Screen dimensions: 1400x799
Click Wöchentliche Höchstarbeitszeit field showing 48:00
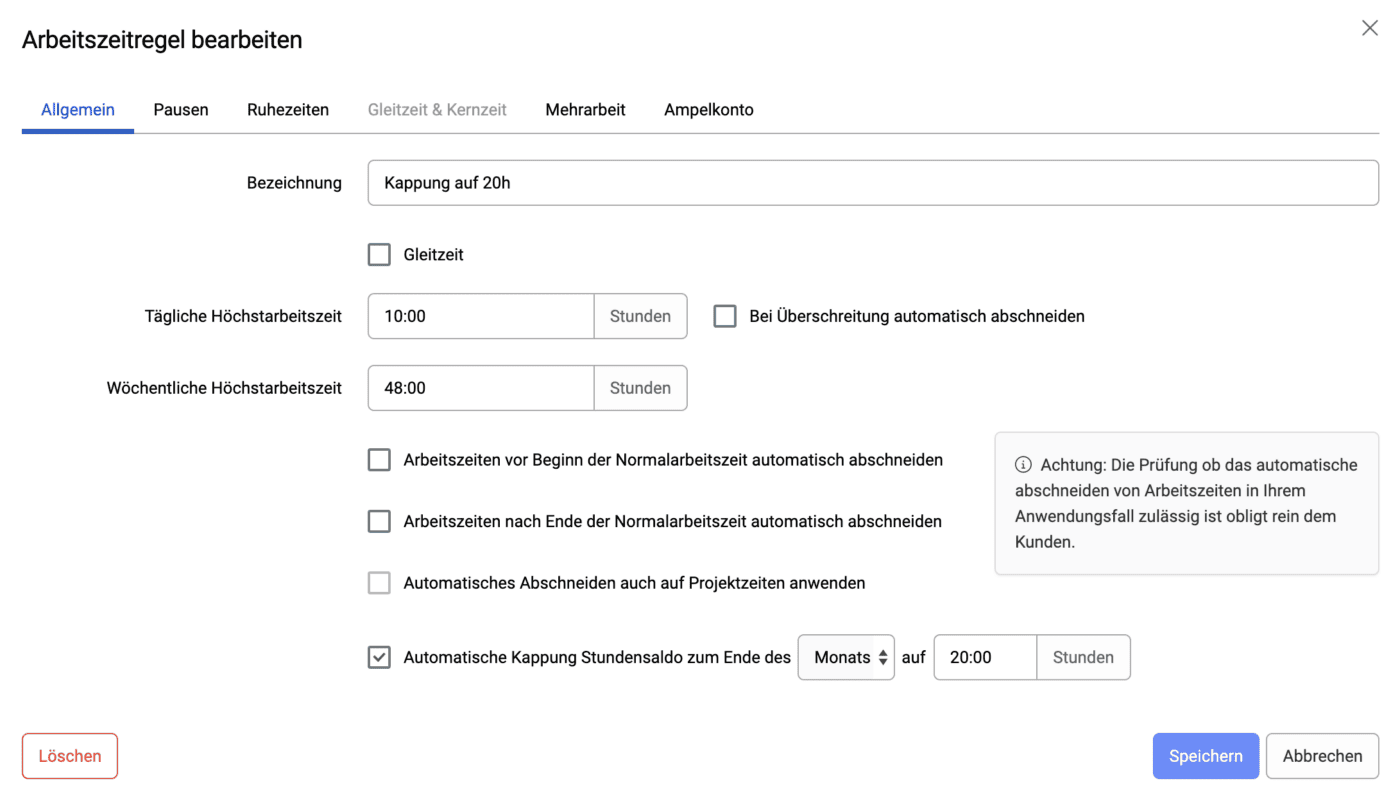(481, 388)
